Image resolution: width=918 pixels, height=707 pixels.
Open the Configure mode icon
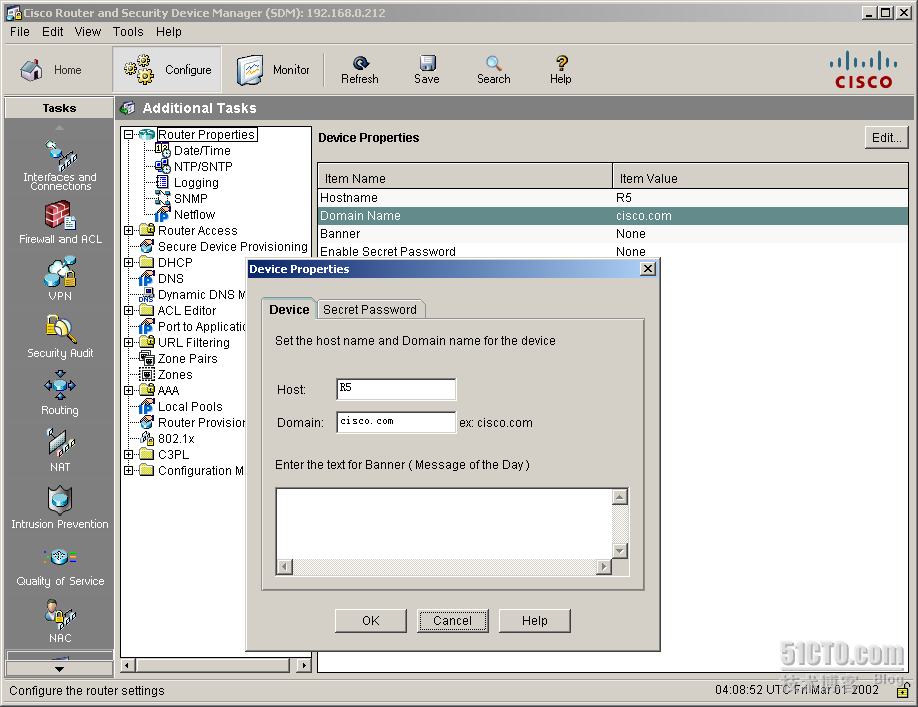(167, 70)
